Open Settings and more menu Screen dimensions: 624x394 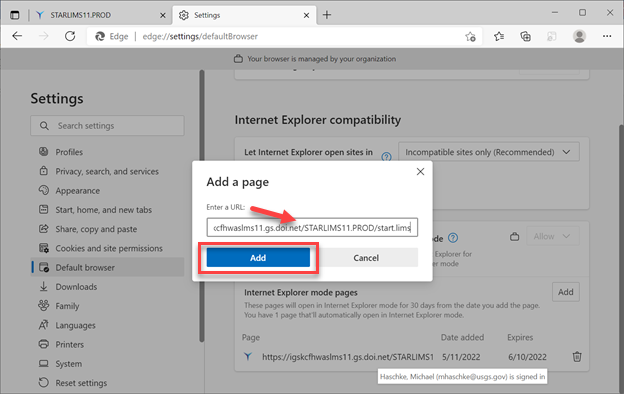607,36
